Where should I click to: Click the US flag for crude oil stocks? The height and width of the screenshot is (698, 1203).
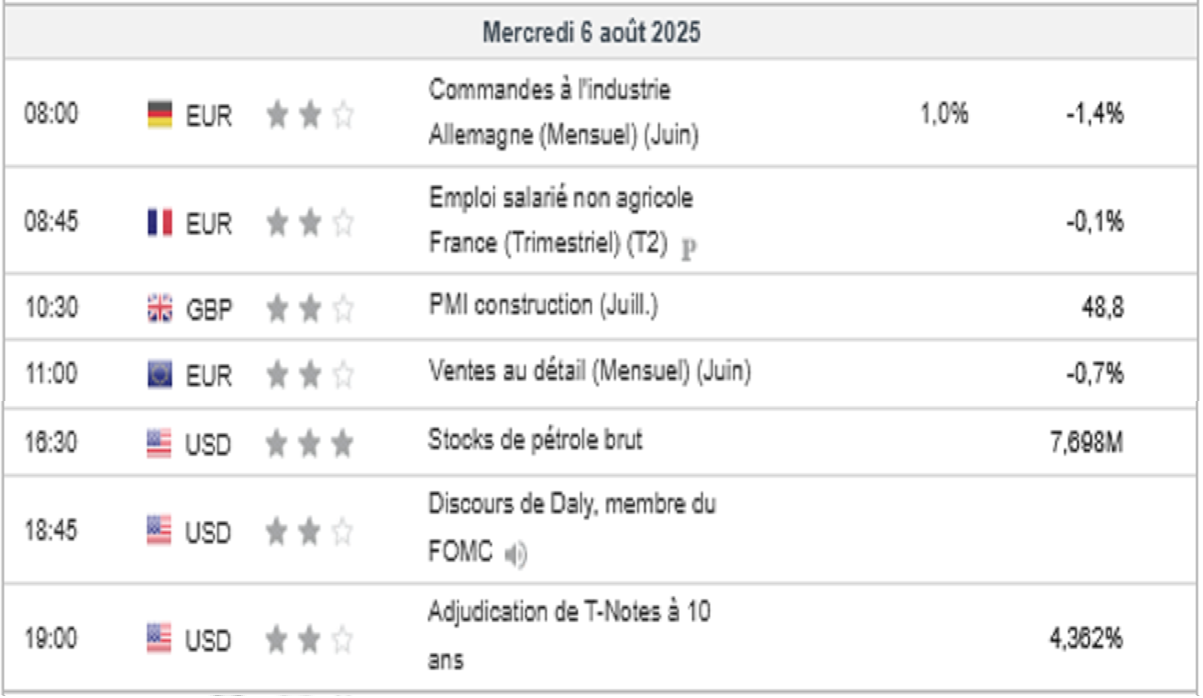click(x=160, y=443)
